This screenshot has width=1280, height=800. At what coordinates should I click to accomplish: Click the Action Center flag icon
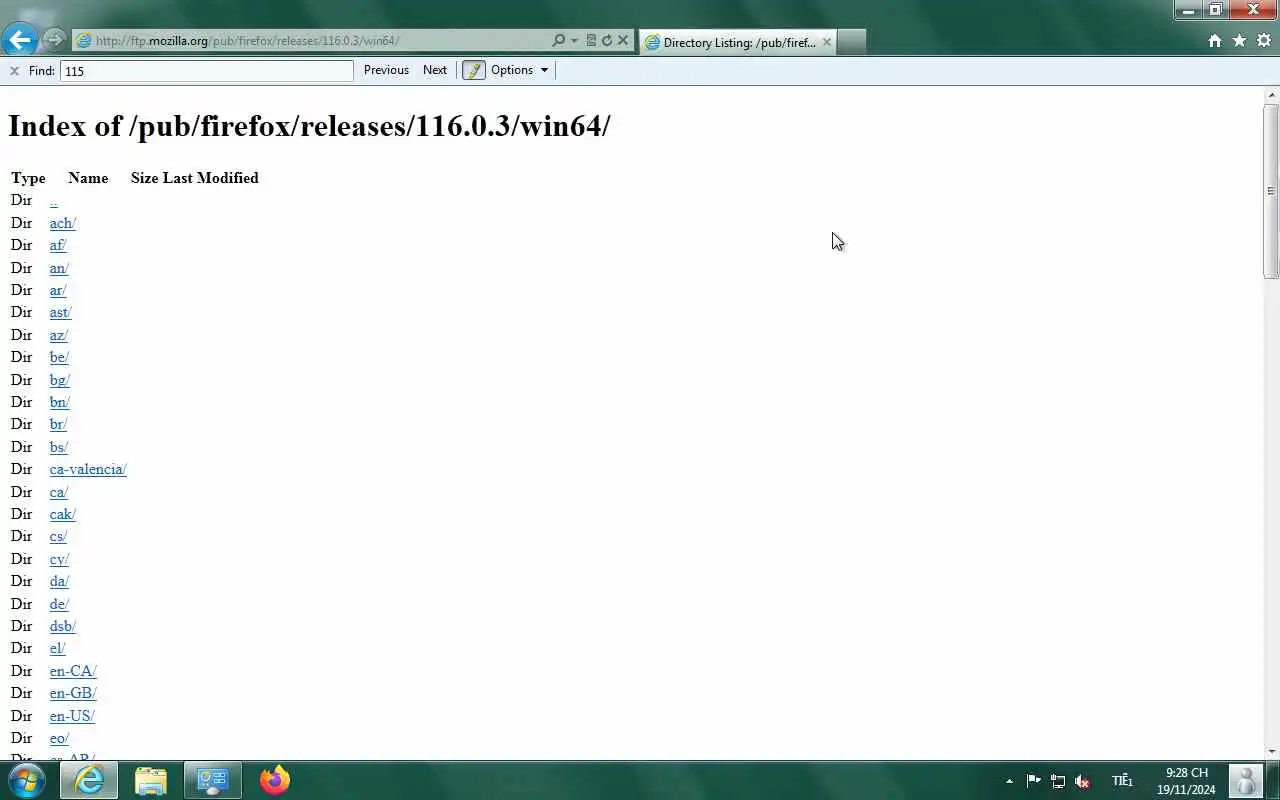point(1034,781)
